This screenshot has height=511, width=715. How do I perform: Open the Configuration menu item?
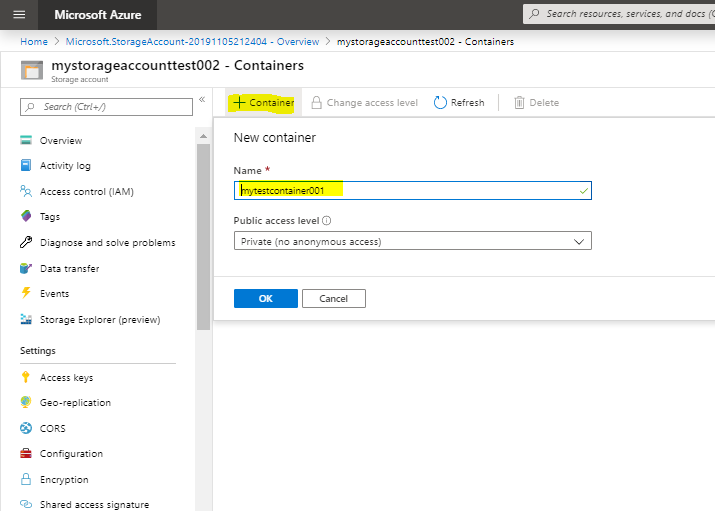[71, 454]
